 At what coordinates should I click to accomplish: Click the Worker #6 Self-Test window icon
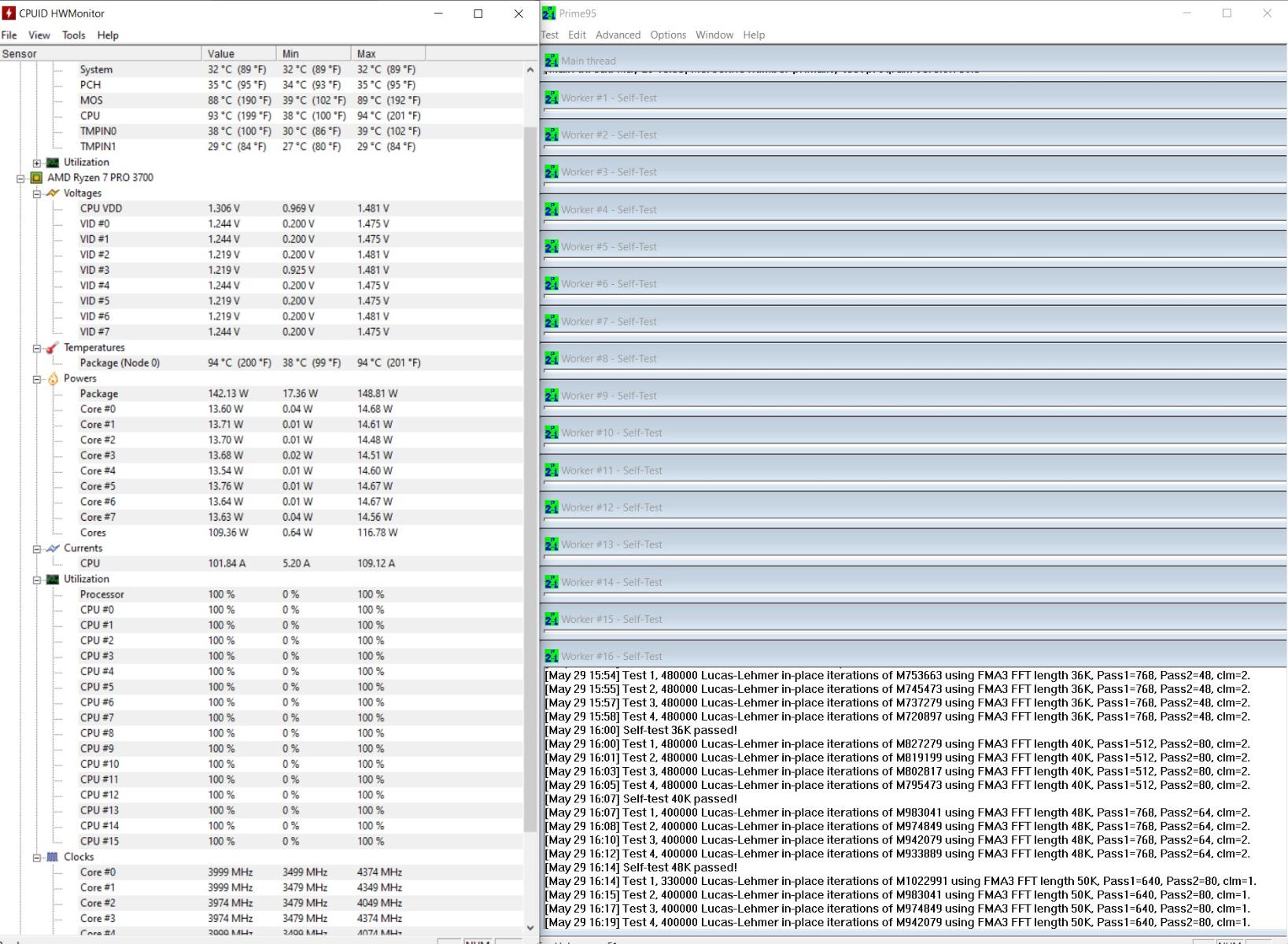tap(552, 283)
